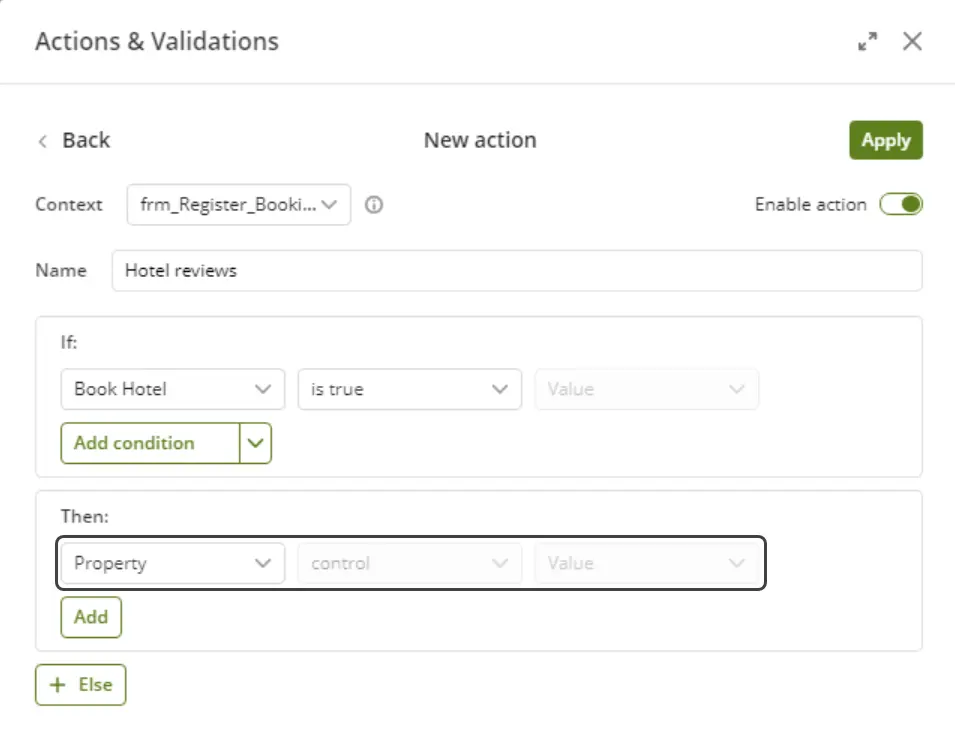Click the Add condition button
The image size is (955, 740).
(x=150, y=443)
